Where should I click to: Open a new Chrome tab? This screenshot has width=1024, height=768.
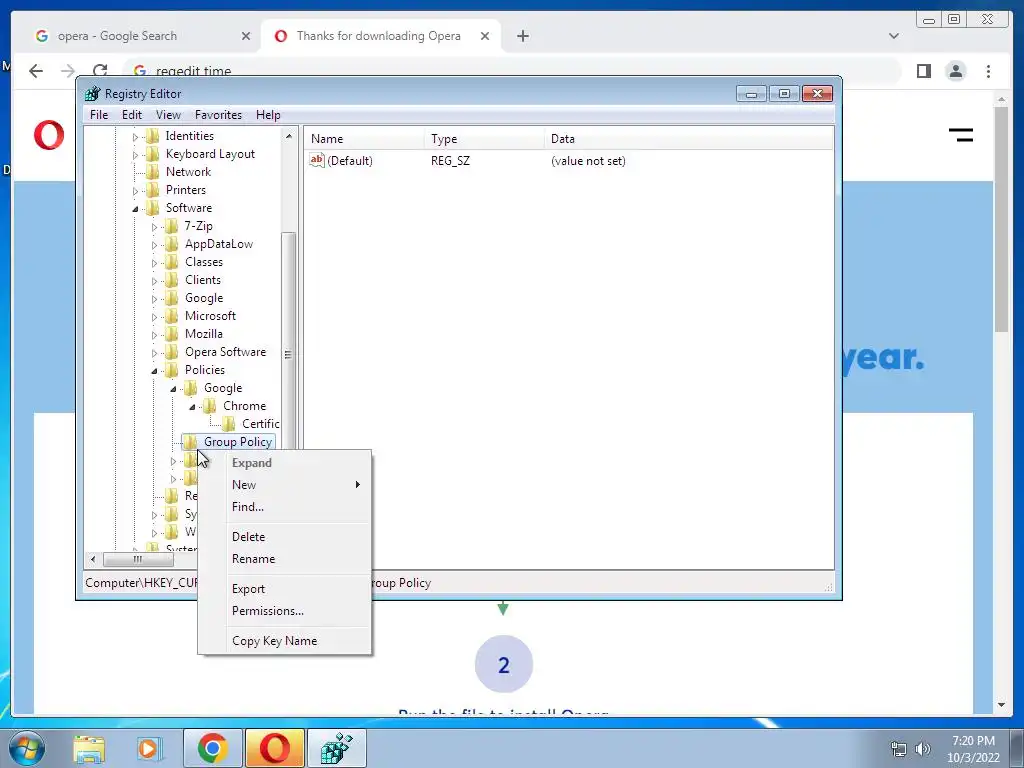pos(522,36)
